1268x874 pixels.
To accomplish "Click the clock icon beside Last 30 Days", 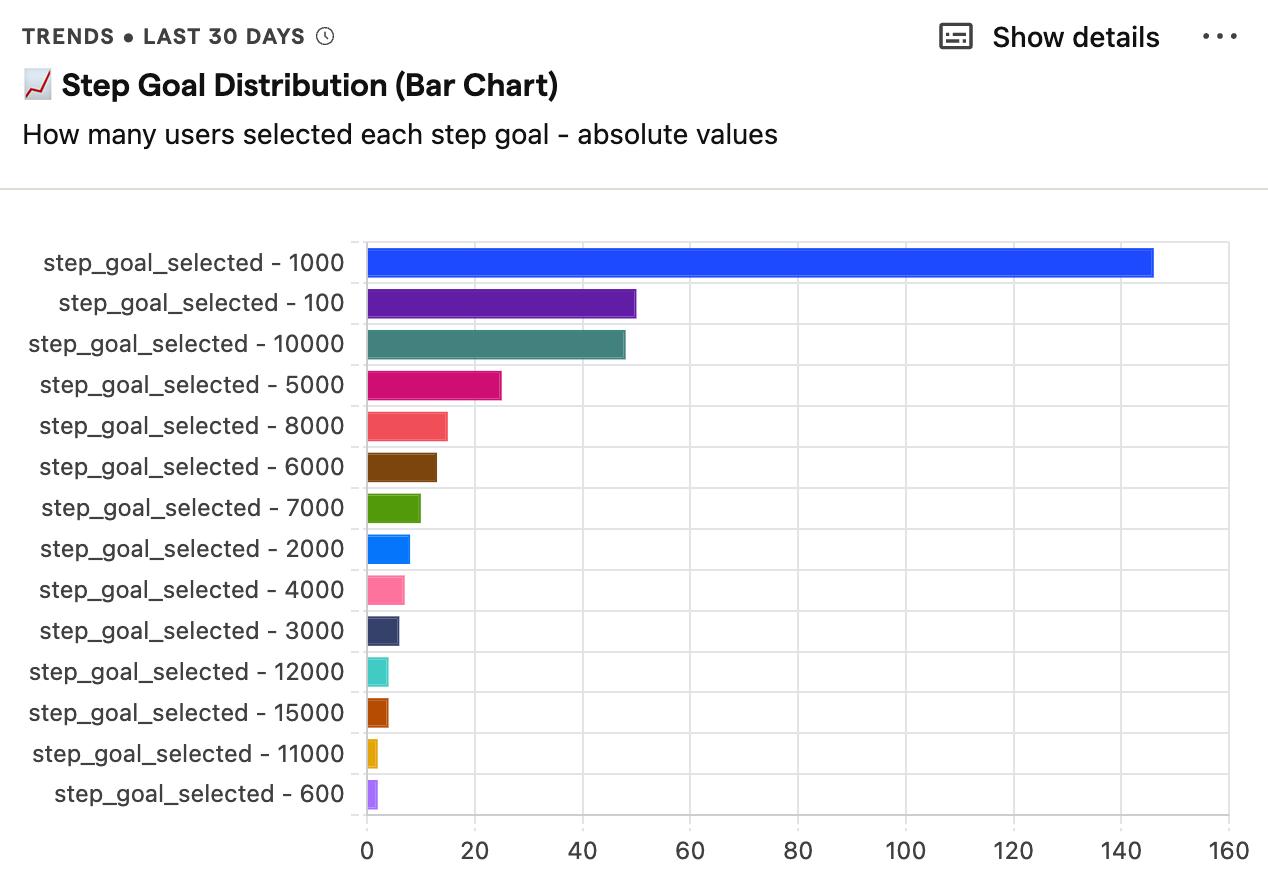I will point(325,37).
